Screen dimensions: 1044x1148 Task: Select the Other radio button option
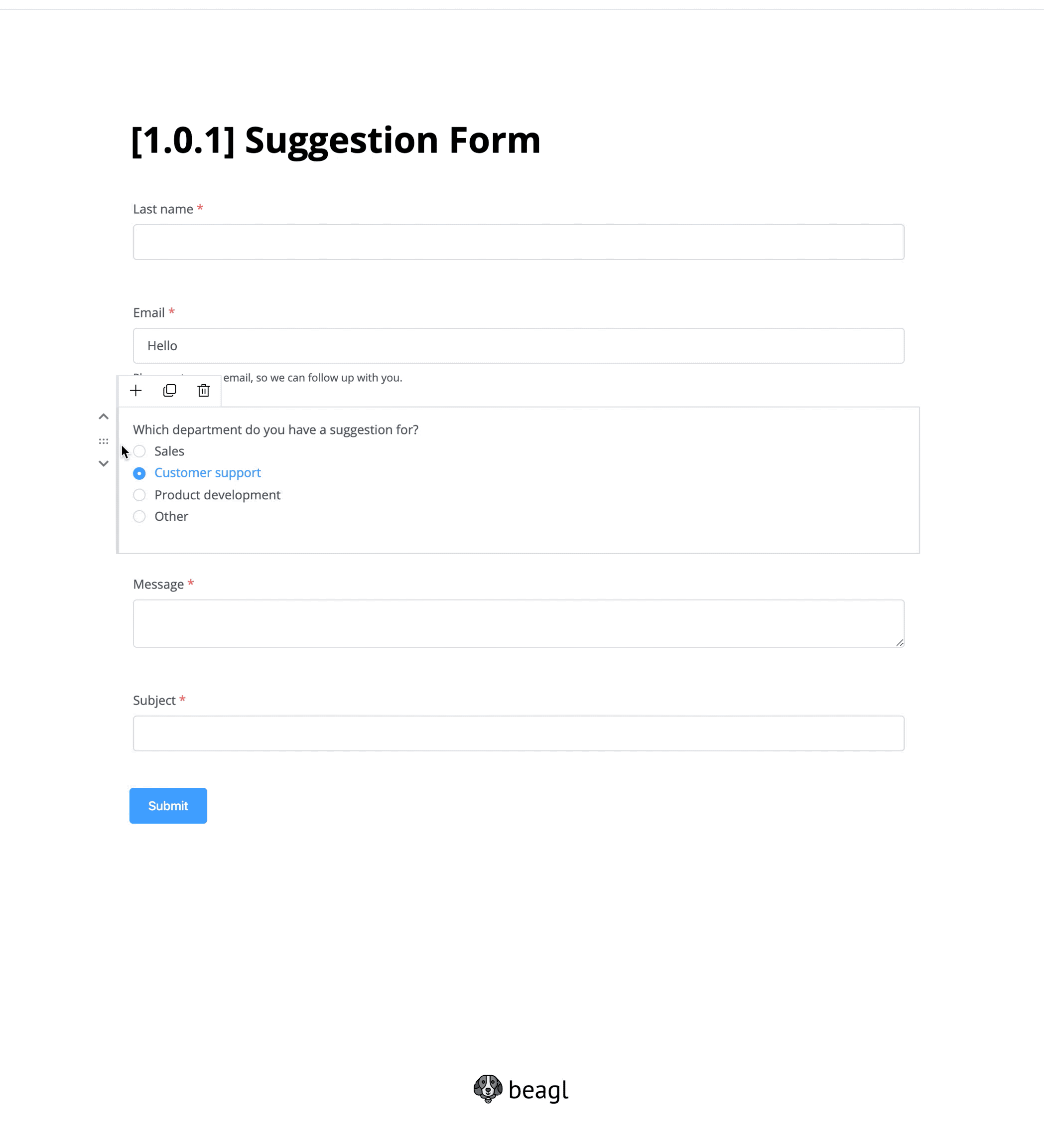click(x=139, y=517)
